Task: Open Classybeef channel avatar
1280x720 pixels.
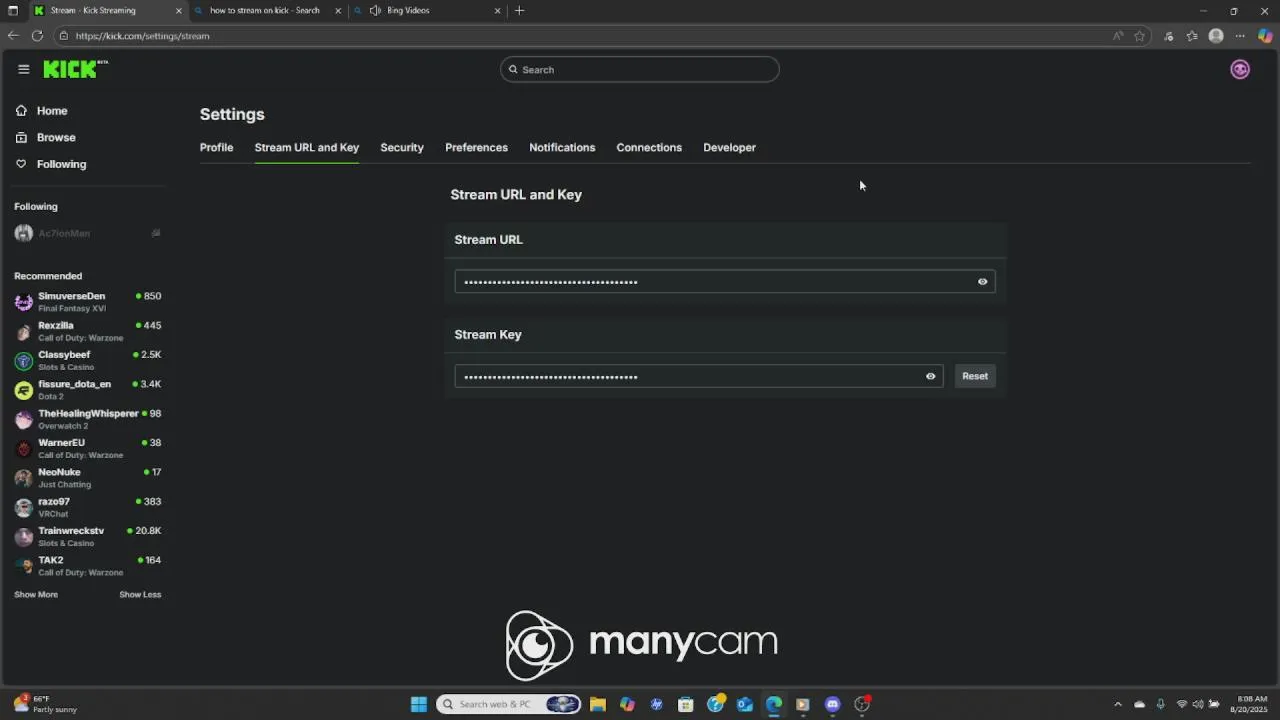Action: coord(24,361)
